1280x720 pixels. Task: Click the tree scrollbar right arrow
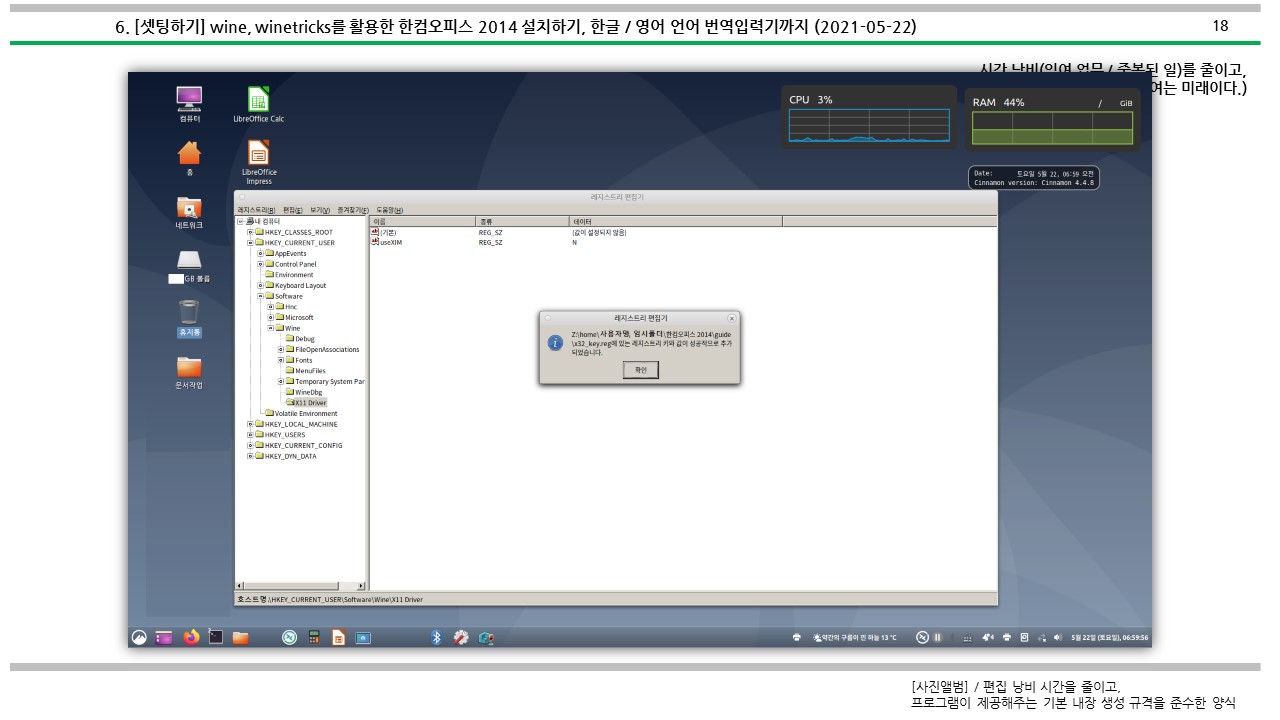pos(362,586)
